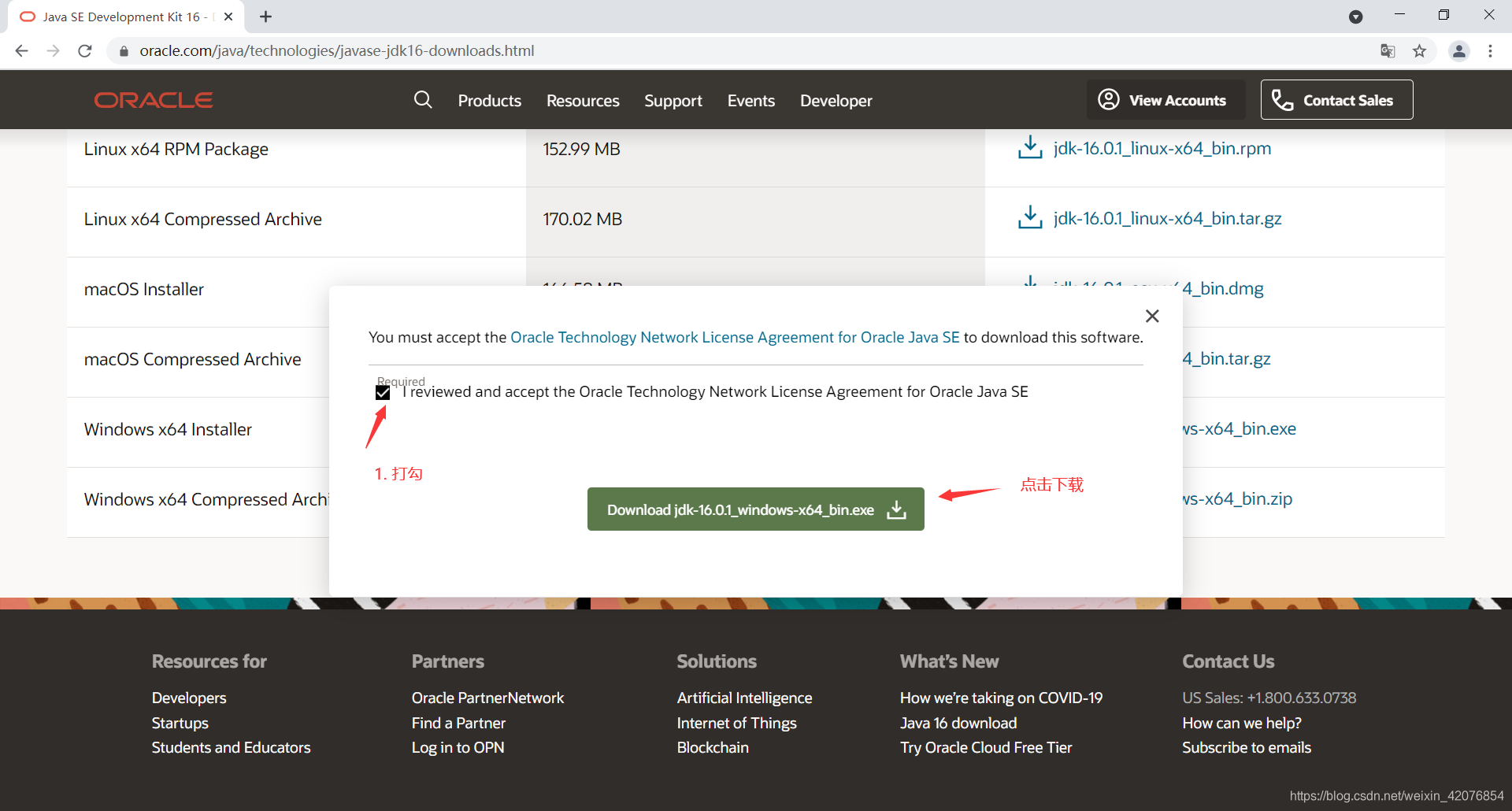Go forward in browser history
The width and height of the screenshot is (1512, 811).
point(53,51)
